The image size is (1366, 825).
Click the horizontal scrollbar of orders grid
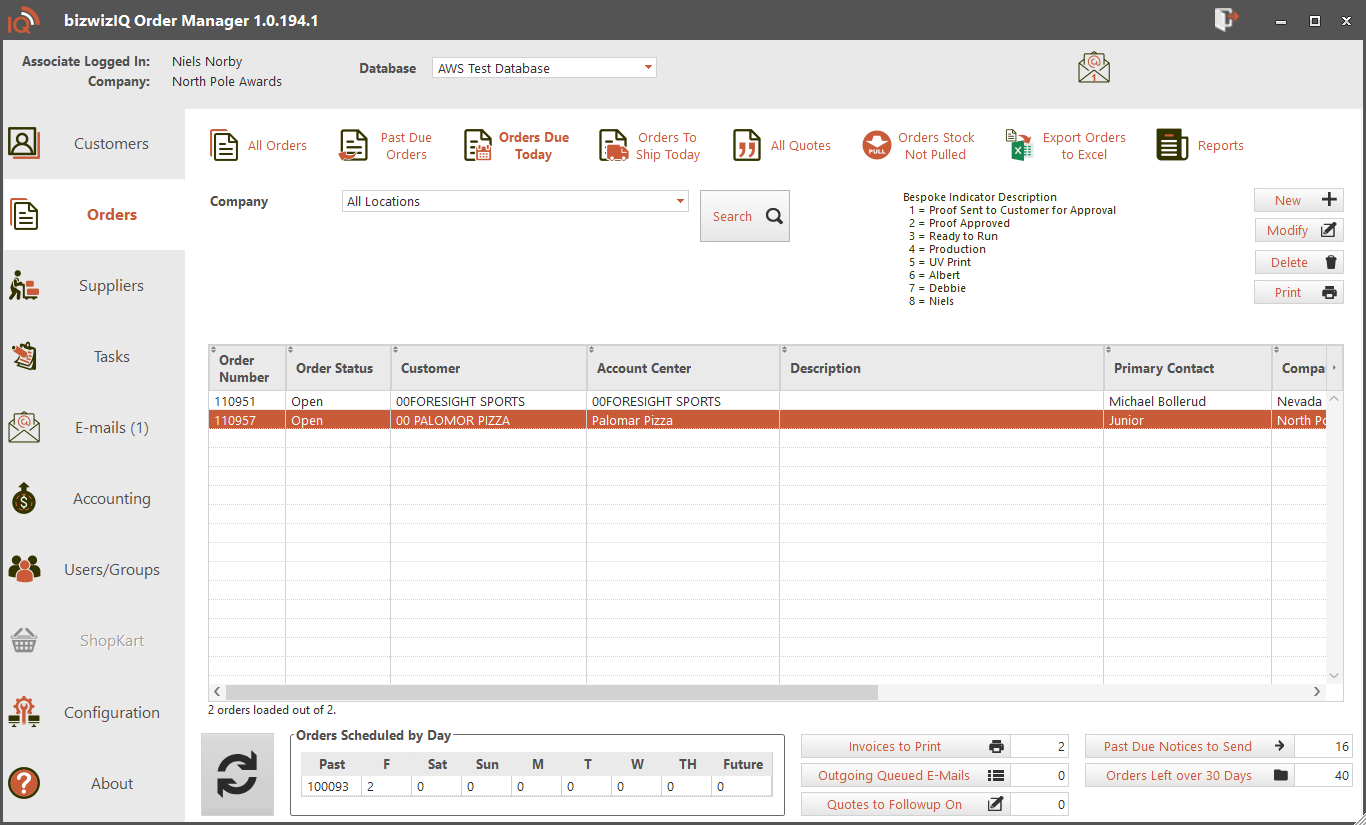click(551, 692)
